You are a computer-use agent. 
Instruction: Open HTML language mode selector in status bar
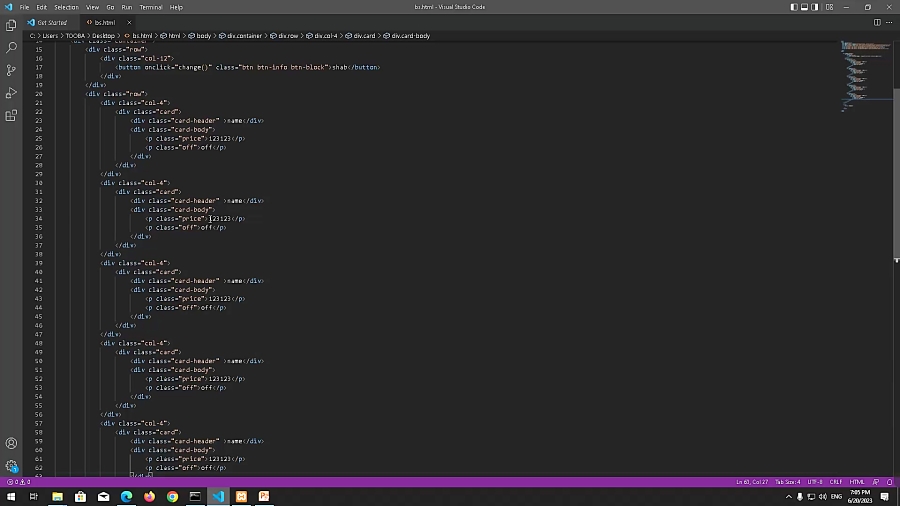[x=856, y=482]
